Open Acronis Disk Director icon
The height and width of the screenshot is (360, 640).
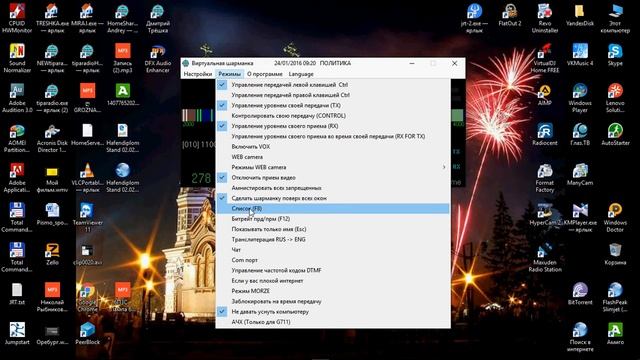point(52,138)
